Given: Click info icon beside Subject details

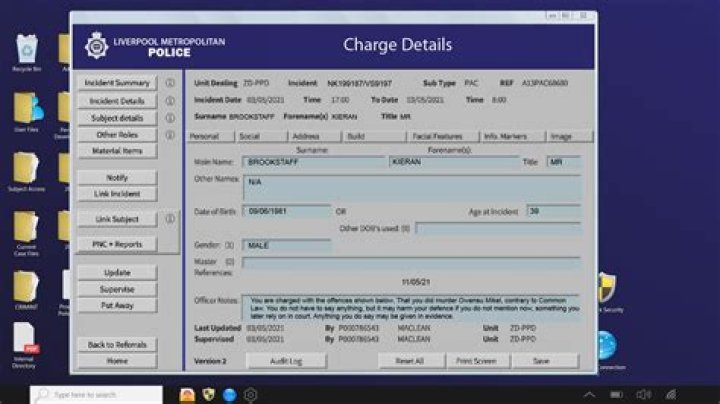Looking at the screenshot, I should coord(170,118).
